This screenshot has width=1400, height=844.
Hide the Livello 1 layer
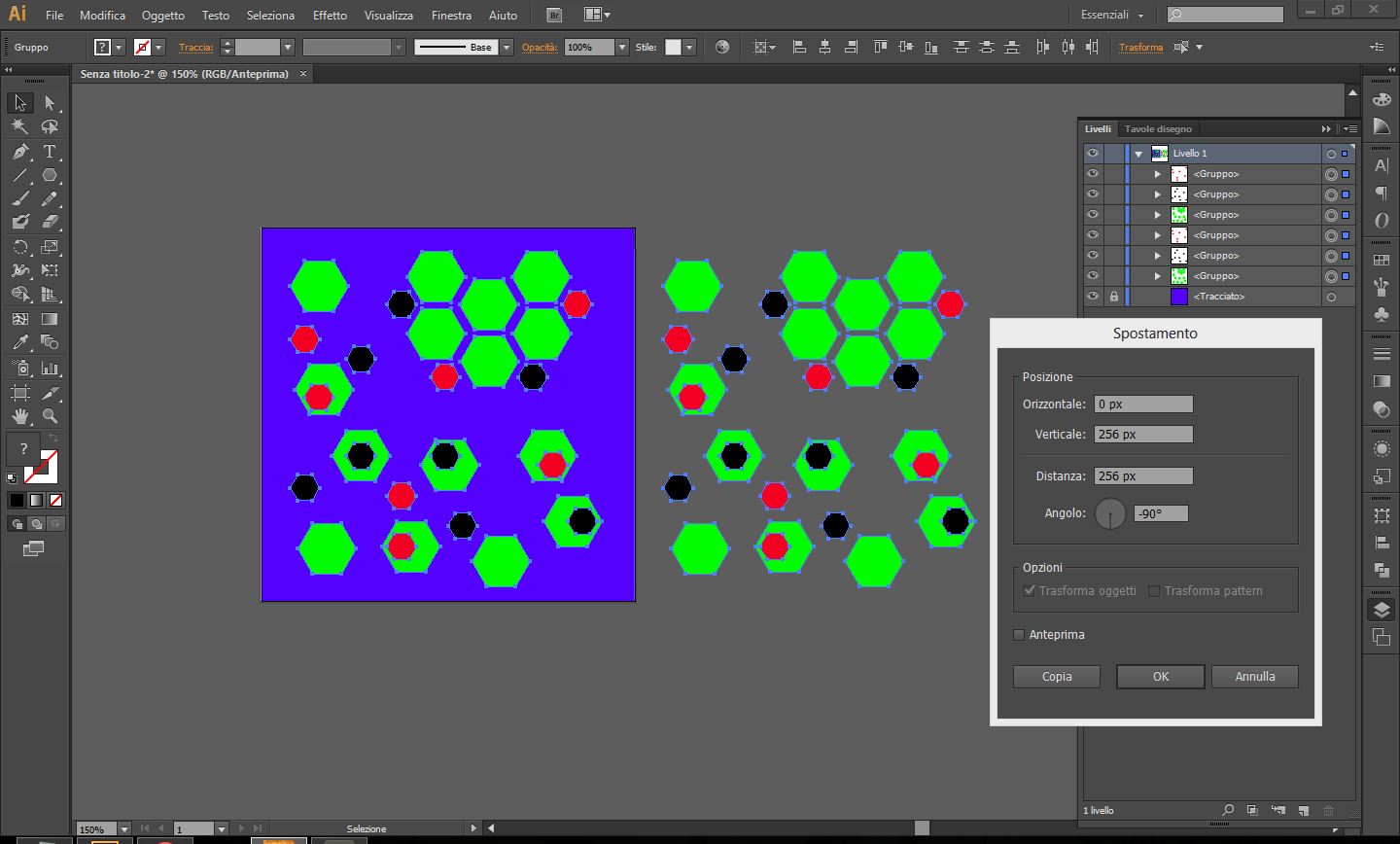point(1093,154)
